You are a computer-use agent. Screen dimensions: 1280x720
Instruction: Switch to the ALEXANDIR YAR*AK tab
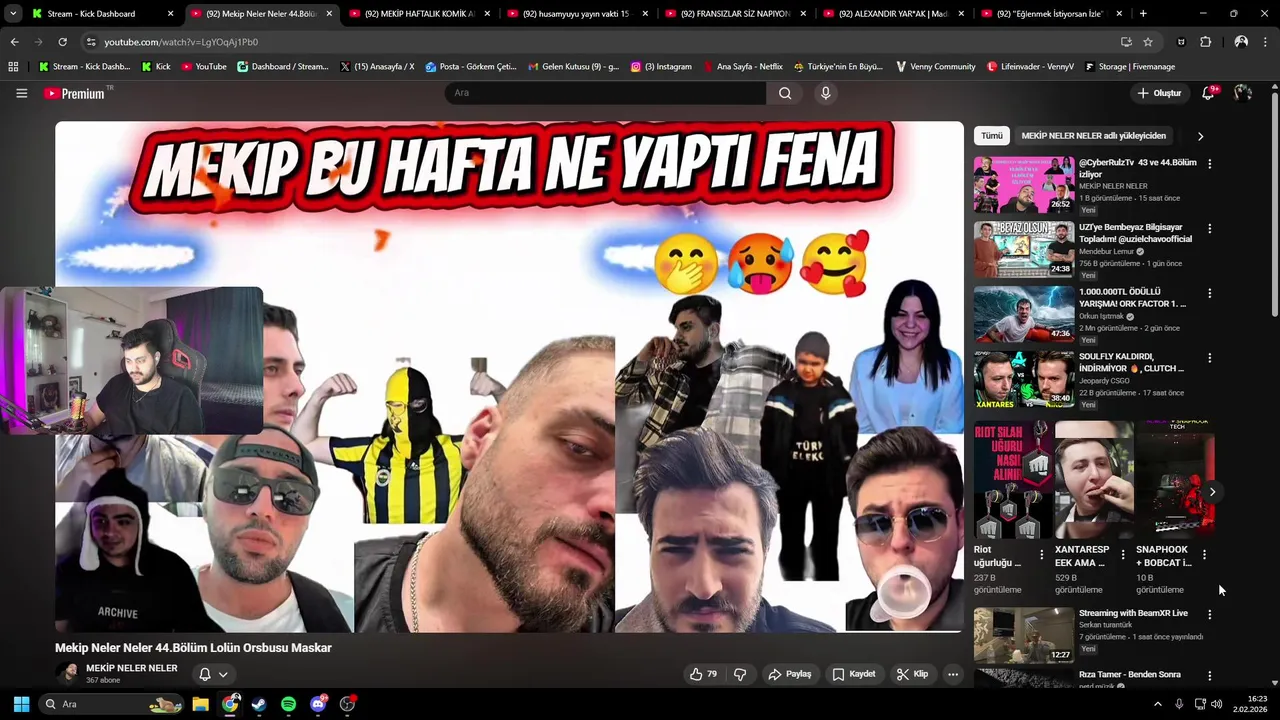(892, 14)
